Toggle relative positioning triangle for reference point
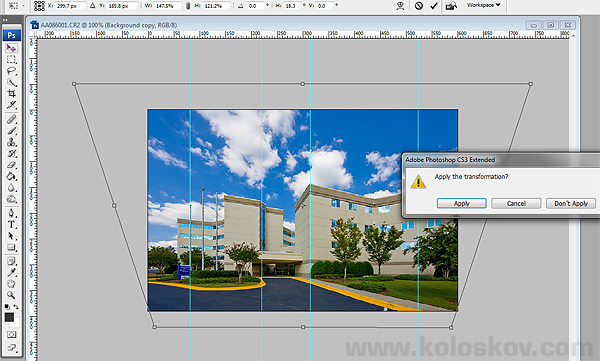Image resolution: width=600 pixels, height=361 pixels. point(93,6)
